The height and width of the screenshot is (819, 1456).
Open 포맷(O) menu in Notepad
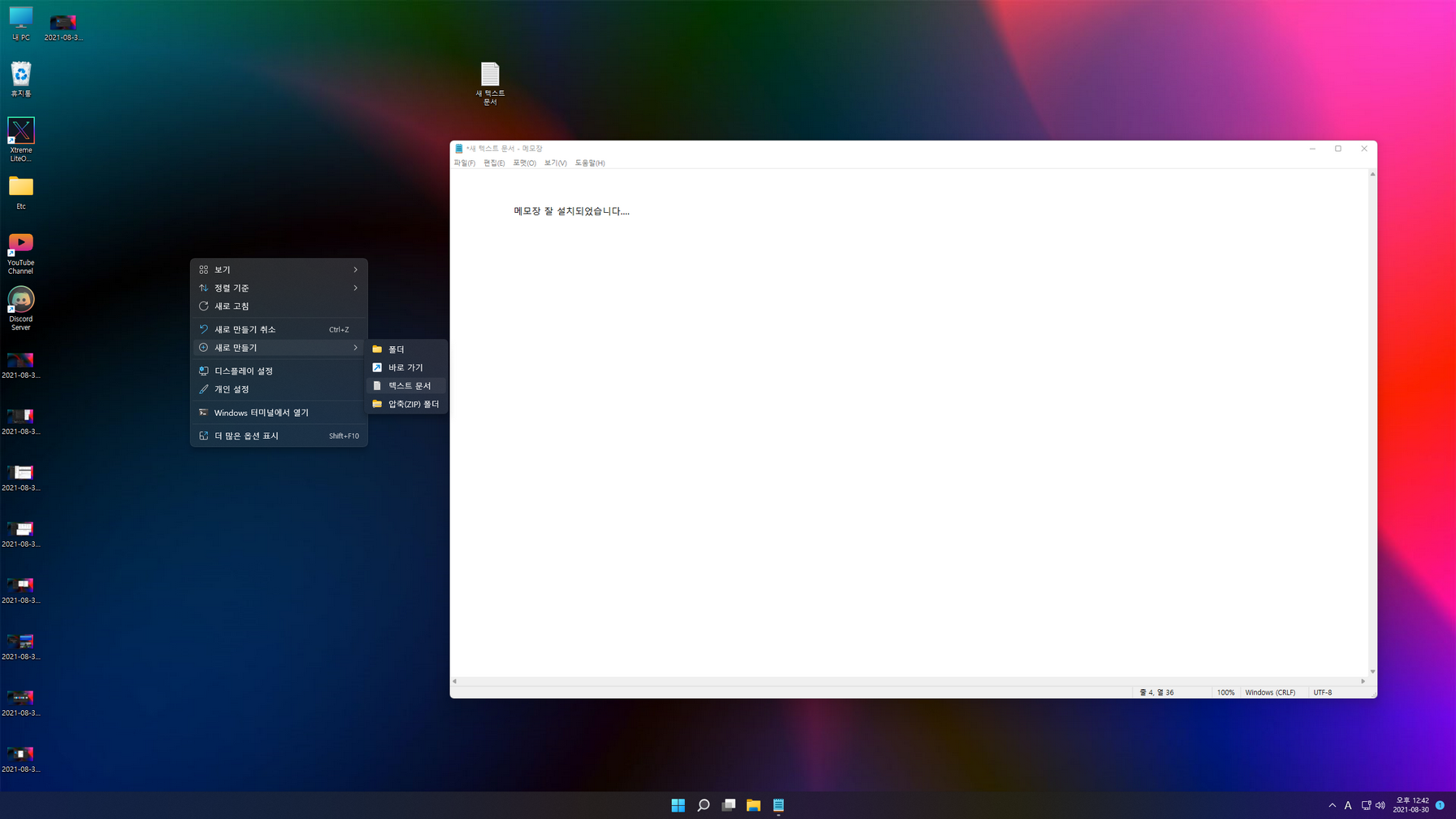[x=524, y=163]
